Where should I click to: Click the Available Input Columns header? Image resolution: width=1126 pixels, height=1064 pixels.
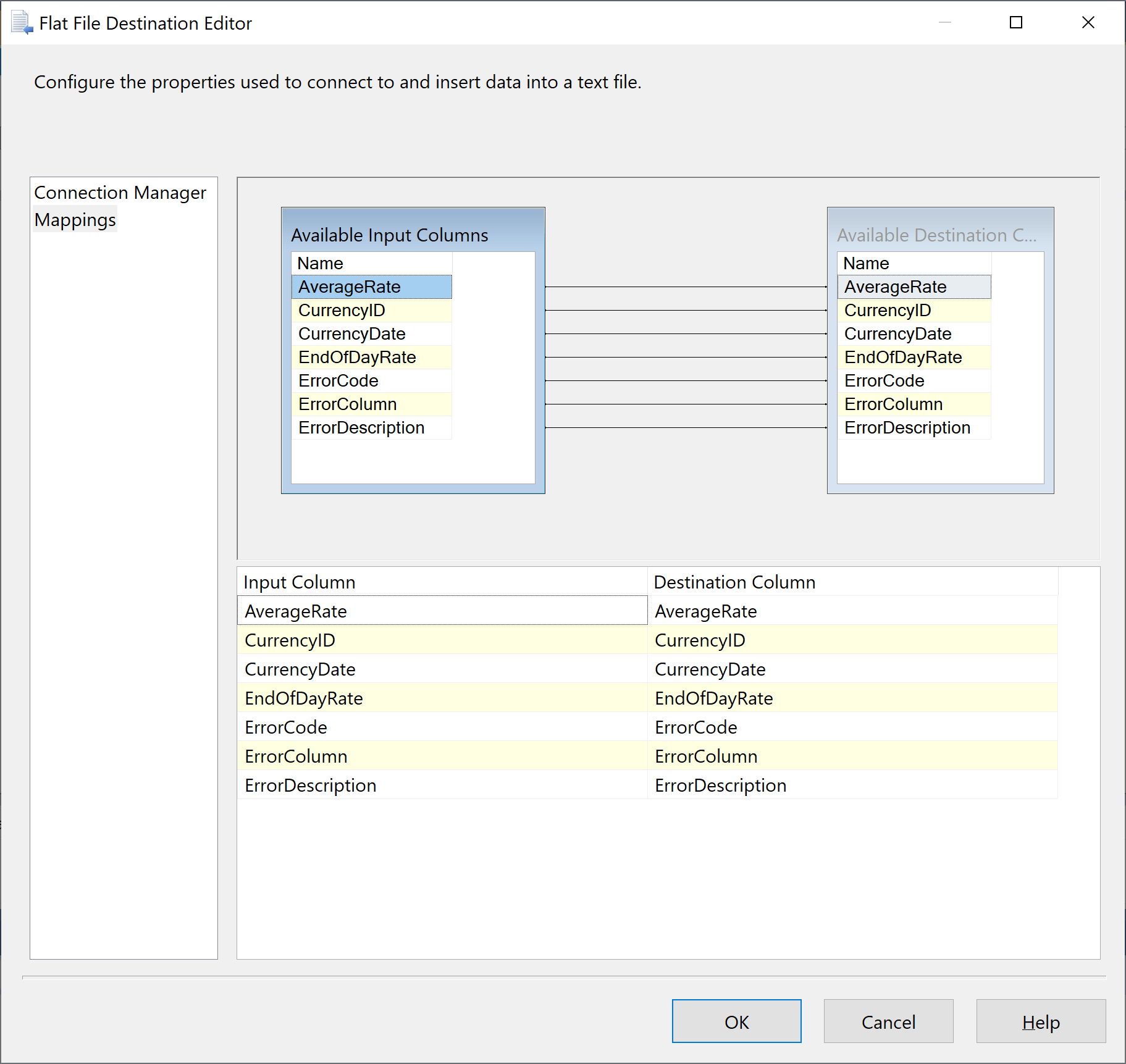coord(390,235)
